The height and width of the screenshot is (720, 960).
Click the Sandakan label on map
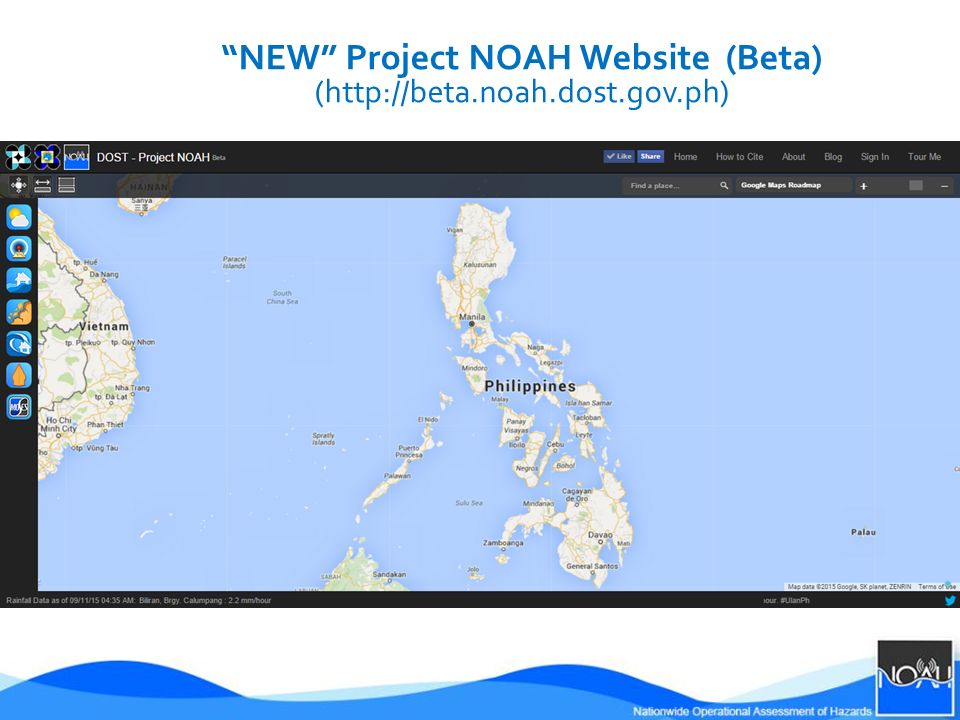pos(389,574)
